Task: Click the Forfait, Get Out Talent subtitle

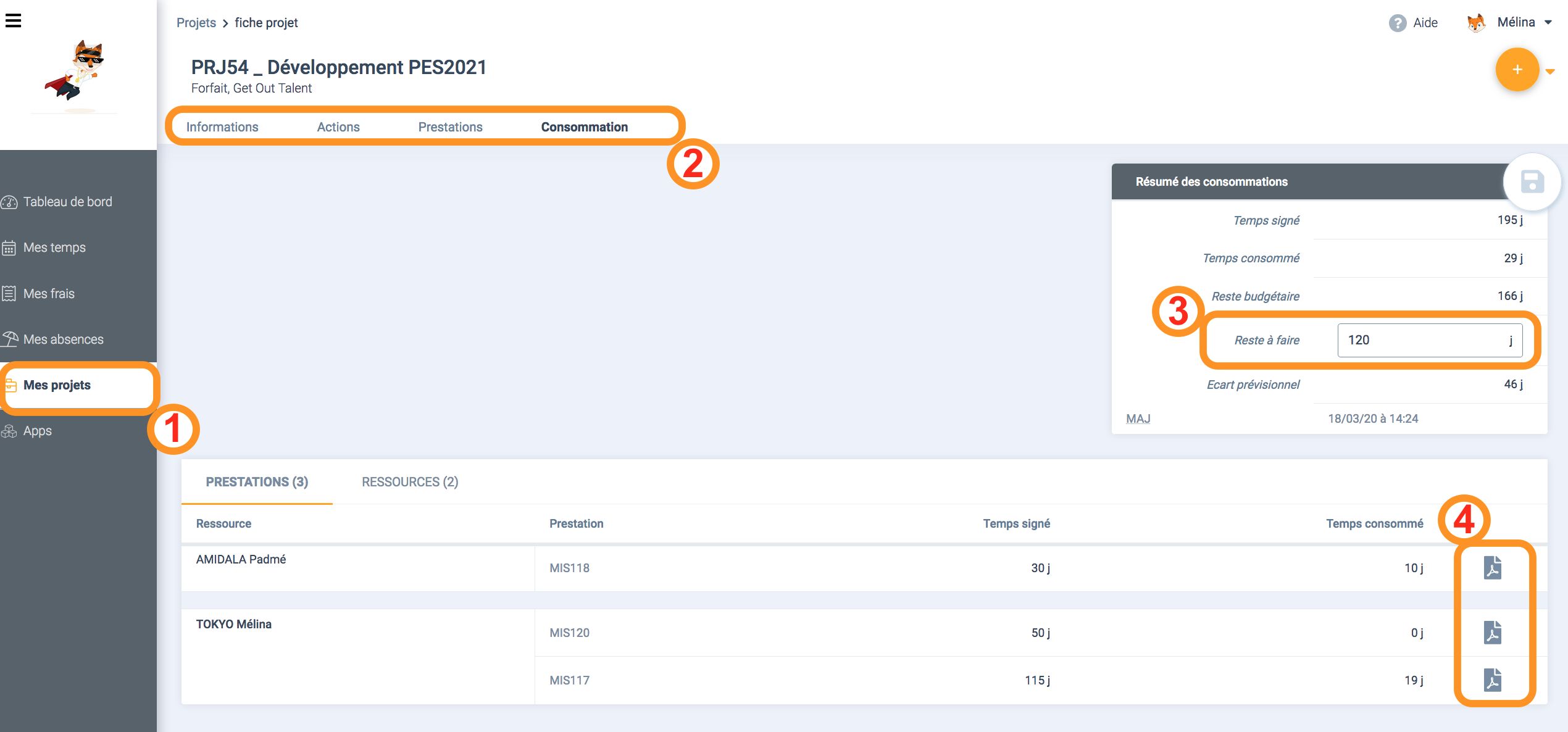Action: 251,89
